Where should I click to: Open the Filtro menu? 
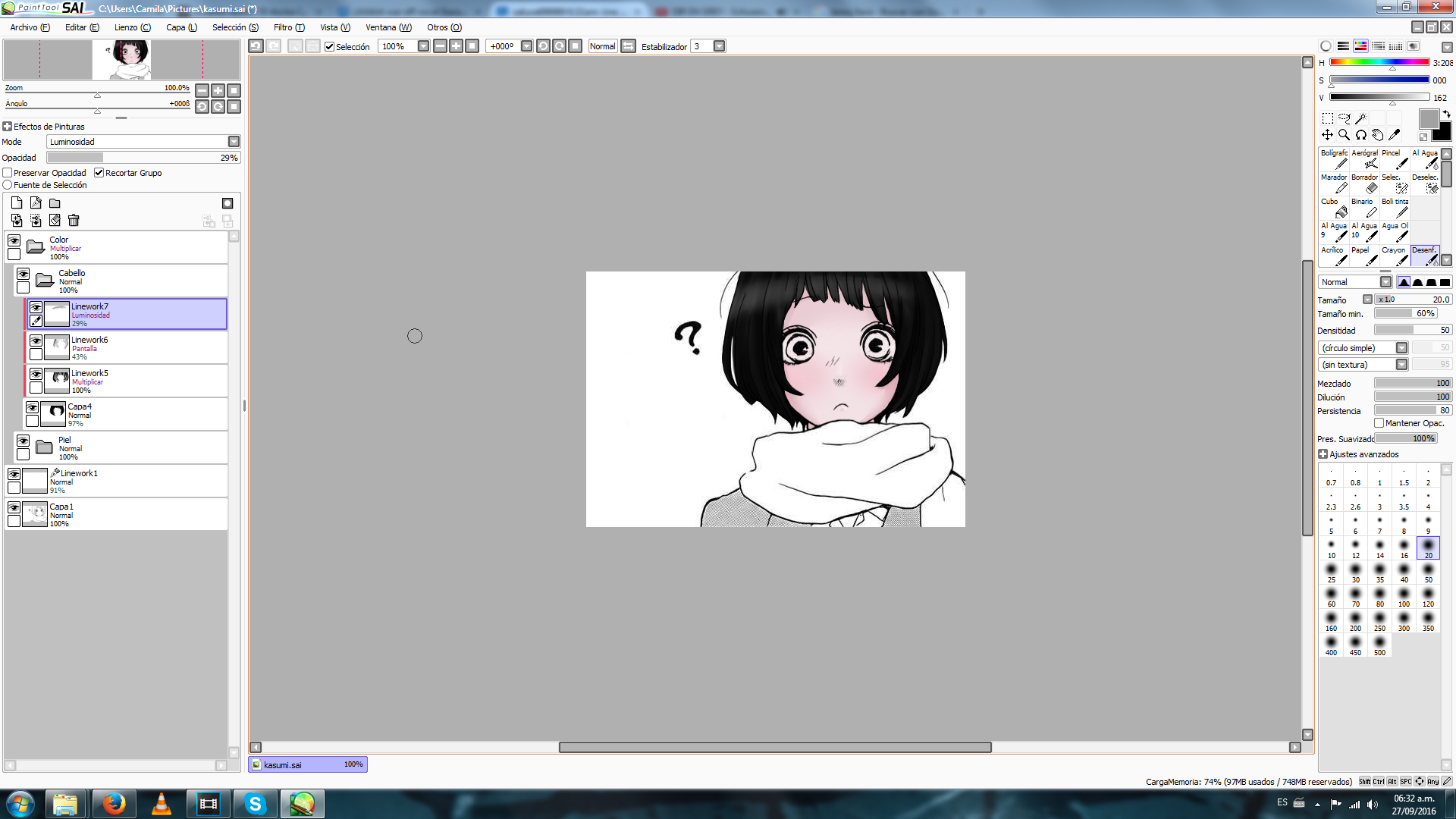(x=288, y=27)
